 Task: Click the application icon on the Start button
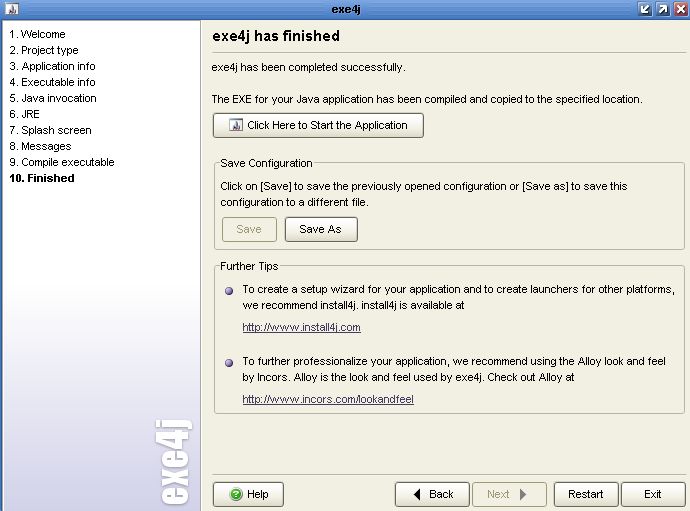click(235, 125)
